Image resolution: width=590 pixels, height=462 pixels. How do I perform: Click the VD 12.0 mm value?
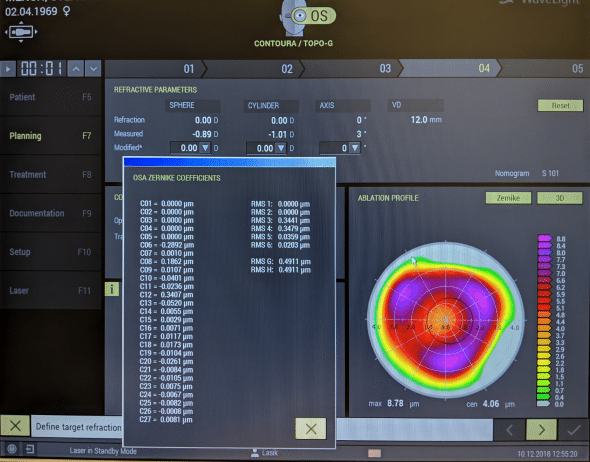[426, 120]
